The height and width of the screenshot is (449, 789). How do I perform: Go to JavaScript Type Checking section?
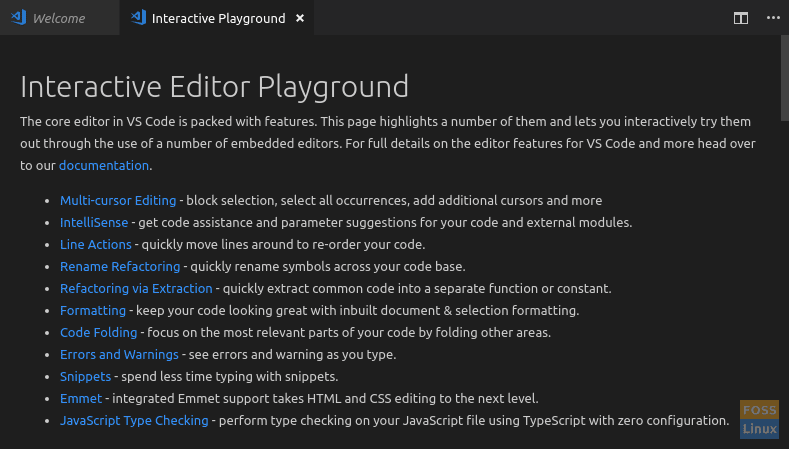tap(134, 421)
